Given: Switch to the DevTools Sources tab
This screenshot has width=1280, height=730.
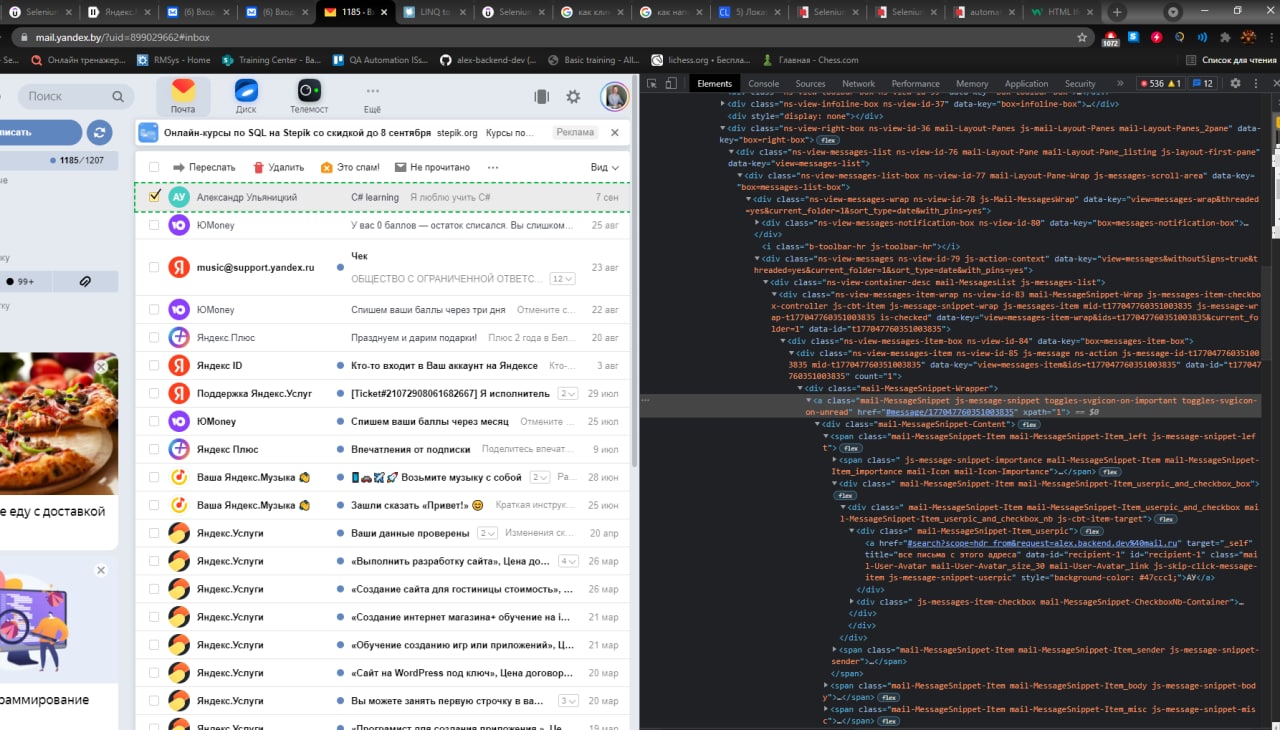Looking at the screenshot, I should tap(810, 84).
